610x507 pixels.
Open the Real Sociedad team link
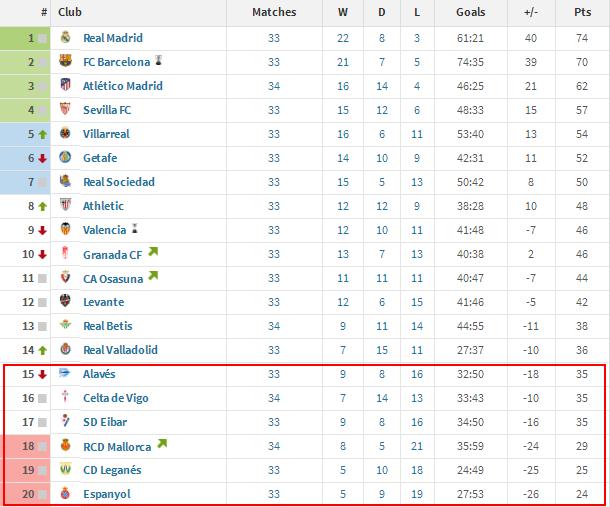tap(119, 182)
